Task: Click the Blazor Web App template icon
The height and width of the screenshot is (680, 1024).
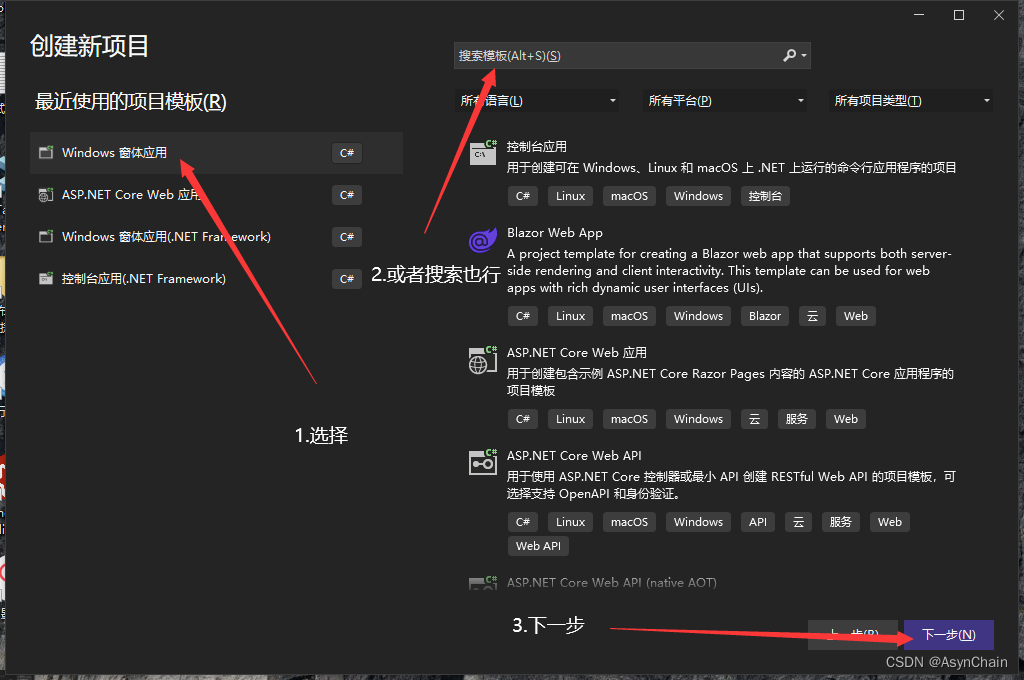Action: (x=483, y=240)
